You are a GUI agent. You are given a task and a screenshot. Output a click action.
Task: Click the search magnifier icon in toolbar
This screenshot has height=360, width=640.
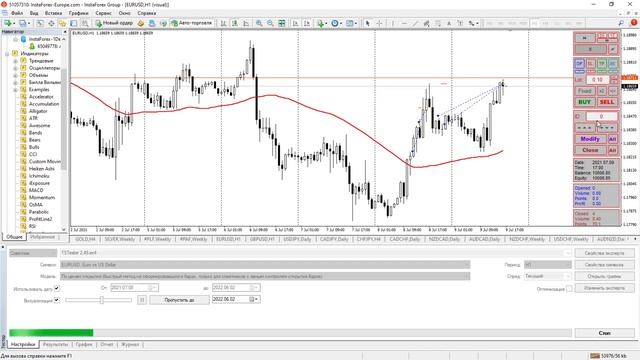tap(621, 23)
